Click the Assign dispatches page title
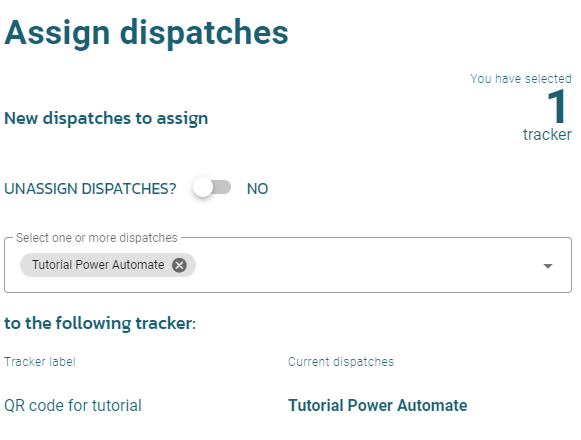The image size is (581, 440). tap(146, 33)
